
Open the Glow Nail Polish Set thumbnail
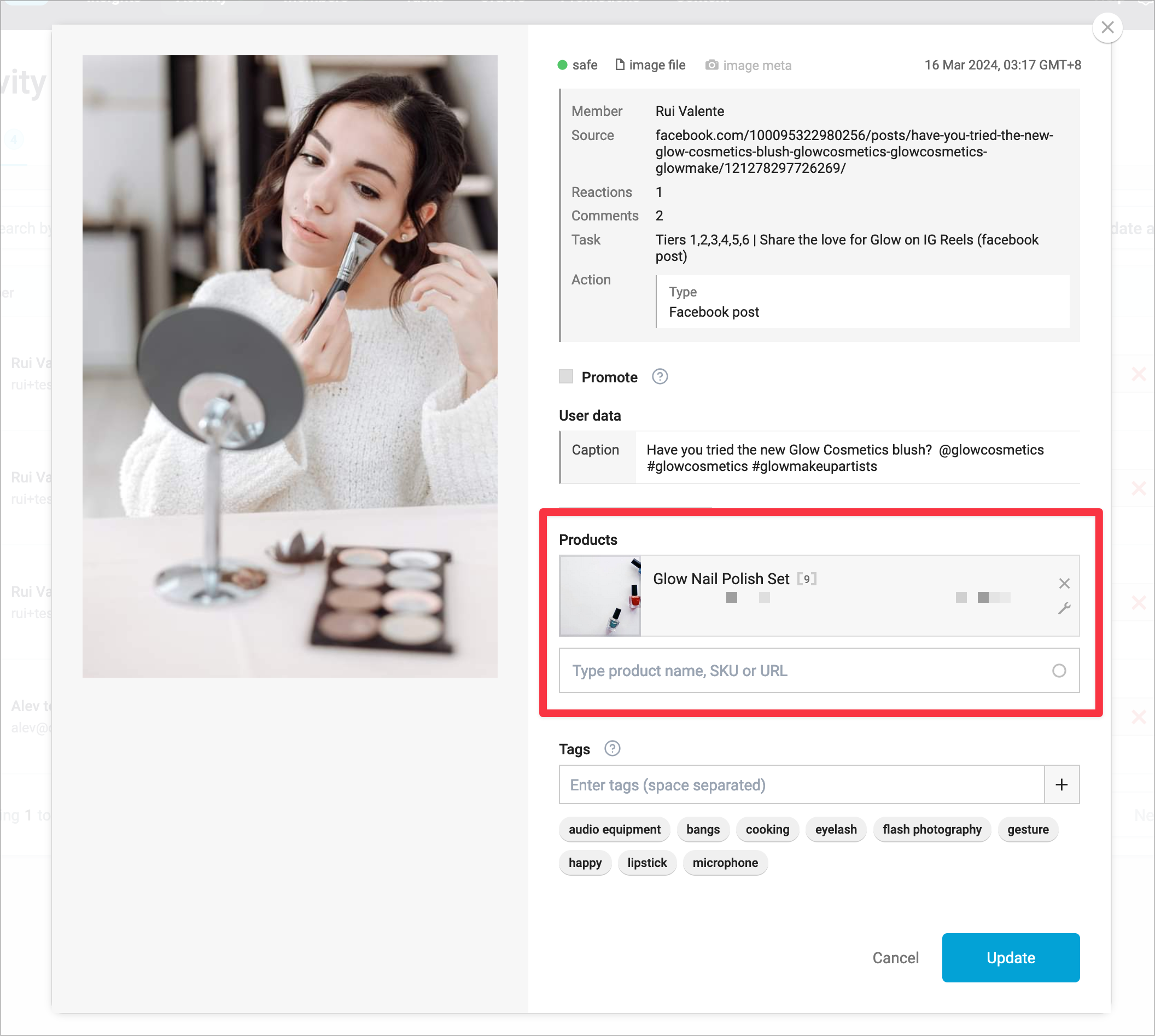coord(600,596)
